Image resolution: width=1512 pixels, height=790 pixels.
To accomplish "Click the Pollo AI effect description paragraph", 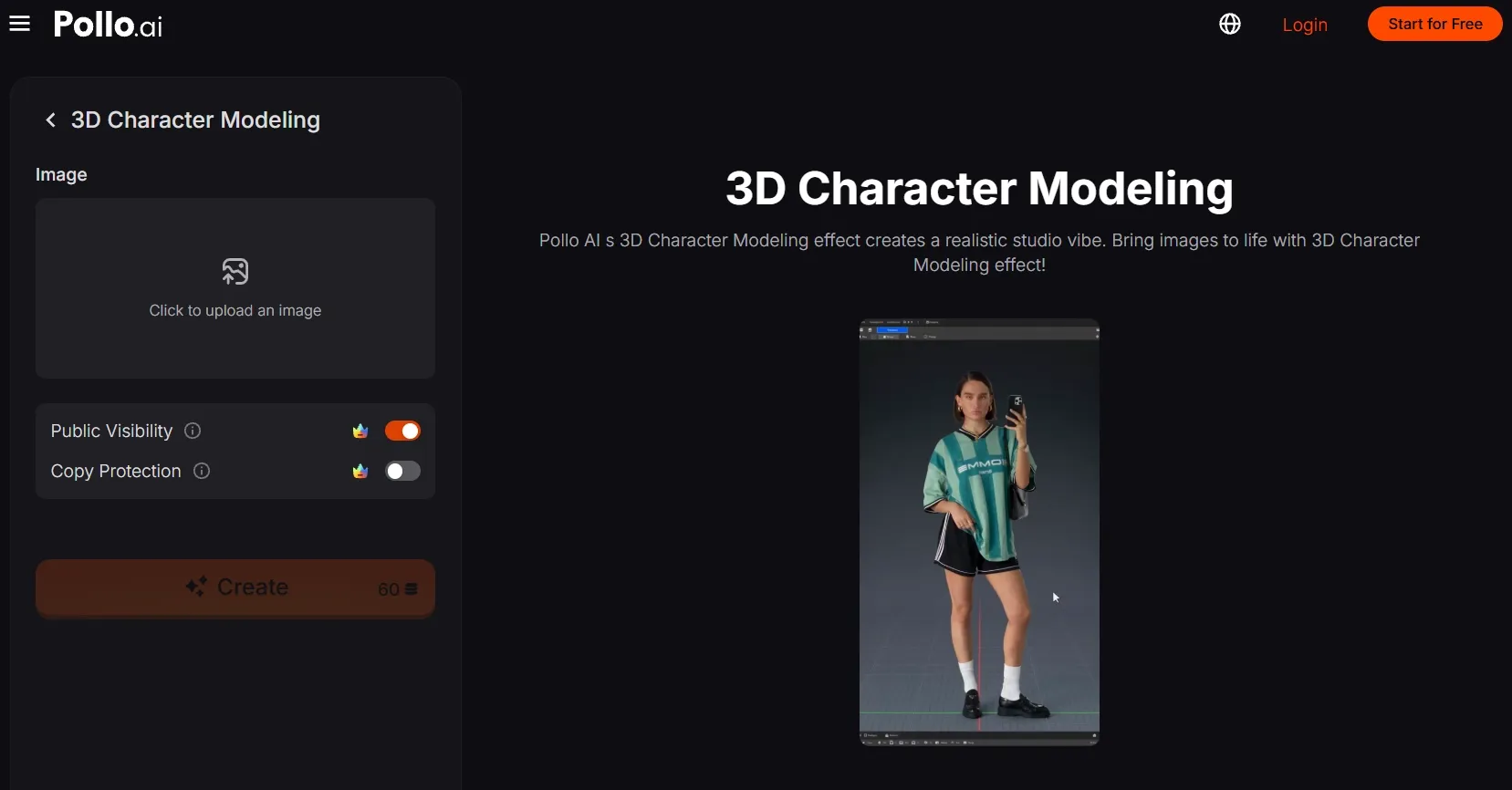I will [x=979, y=253].
